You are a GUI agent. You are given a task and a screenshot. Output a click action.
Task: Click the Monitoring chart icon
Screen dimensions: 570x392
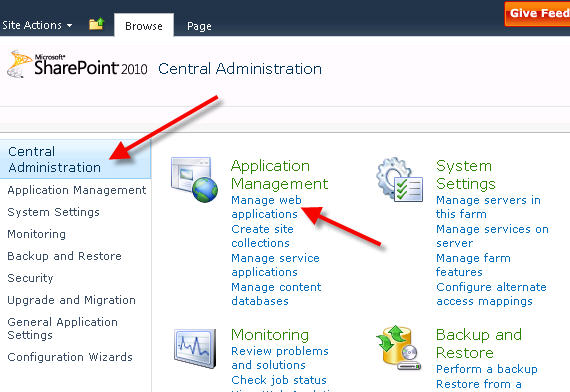point(195,348)
